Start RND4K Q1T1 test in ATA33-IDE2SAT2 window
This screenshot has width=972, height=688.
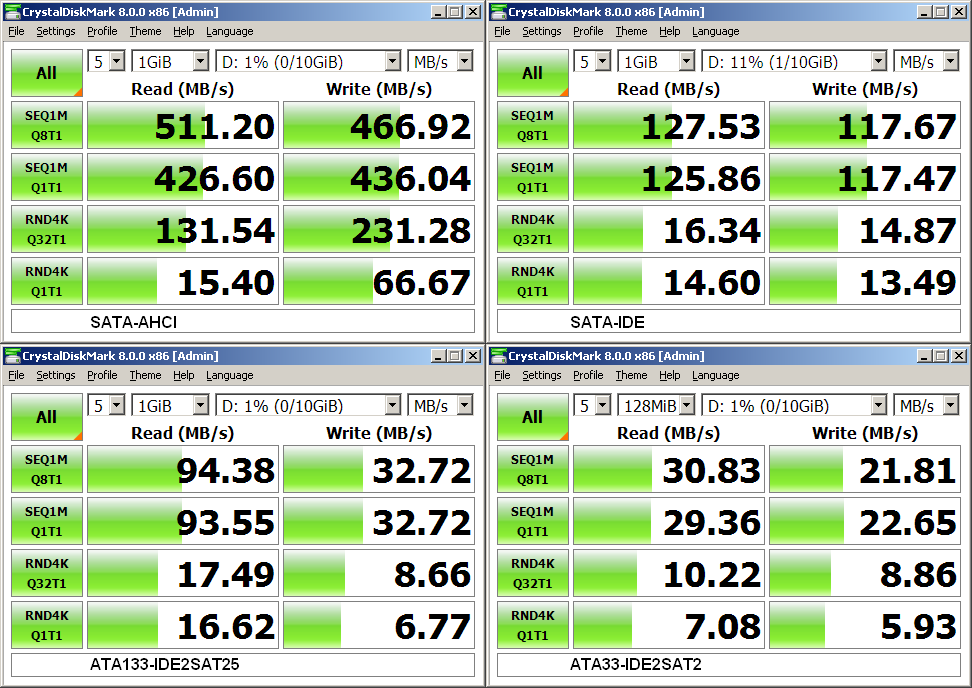pyautogui.click(x=532, y=625)
